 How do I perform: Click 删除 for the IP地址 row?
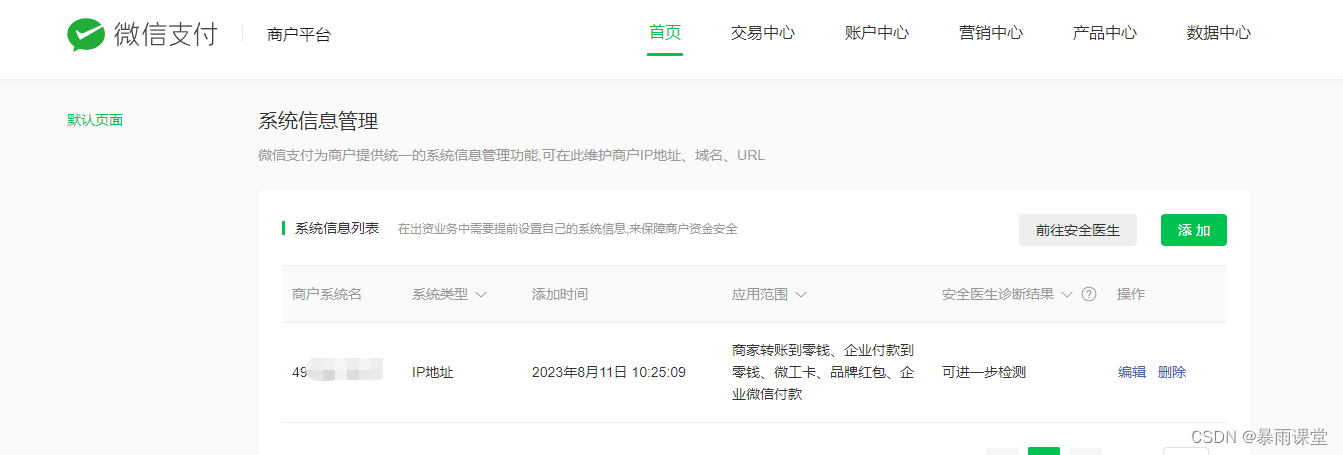pyautogui.click(x=1172, y=372)
